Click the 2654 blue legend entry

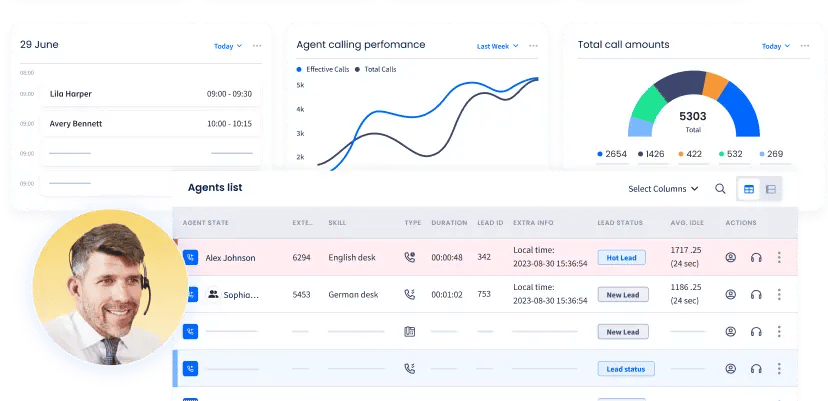pos(612,154)
